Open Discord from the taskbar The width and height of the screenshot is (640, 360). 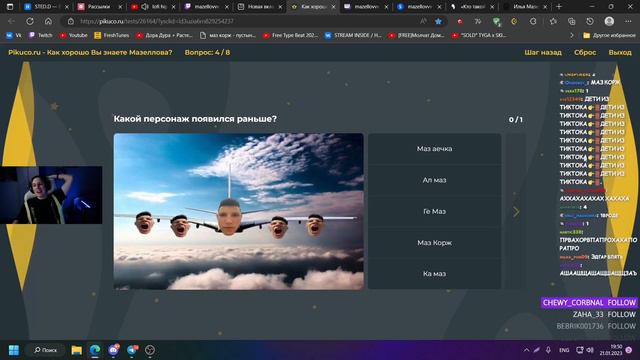tap(113, 350)
